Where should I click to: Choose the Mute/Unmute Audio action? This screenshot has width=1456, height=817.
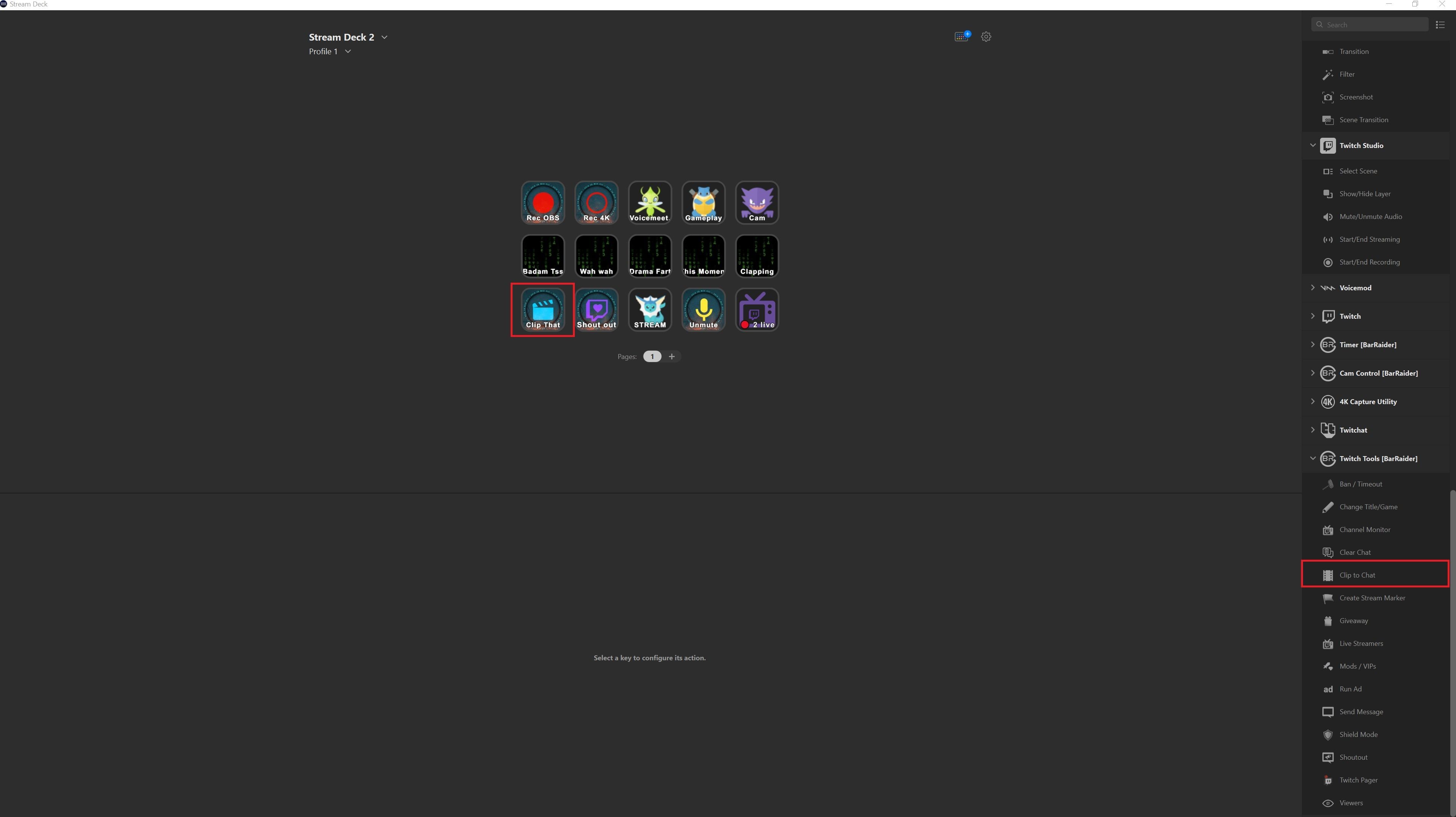[1376, 216]
